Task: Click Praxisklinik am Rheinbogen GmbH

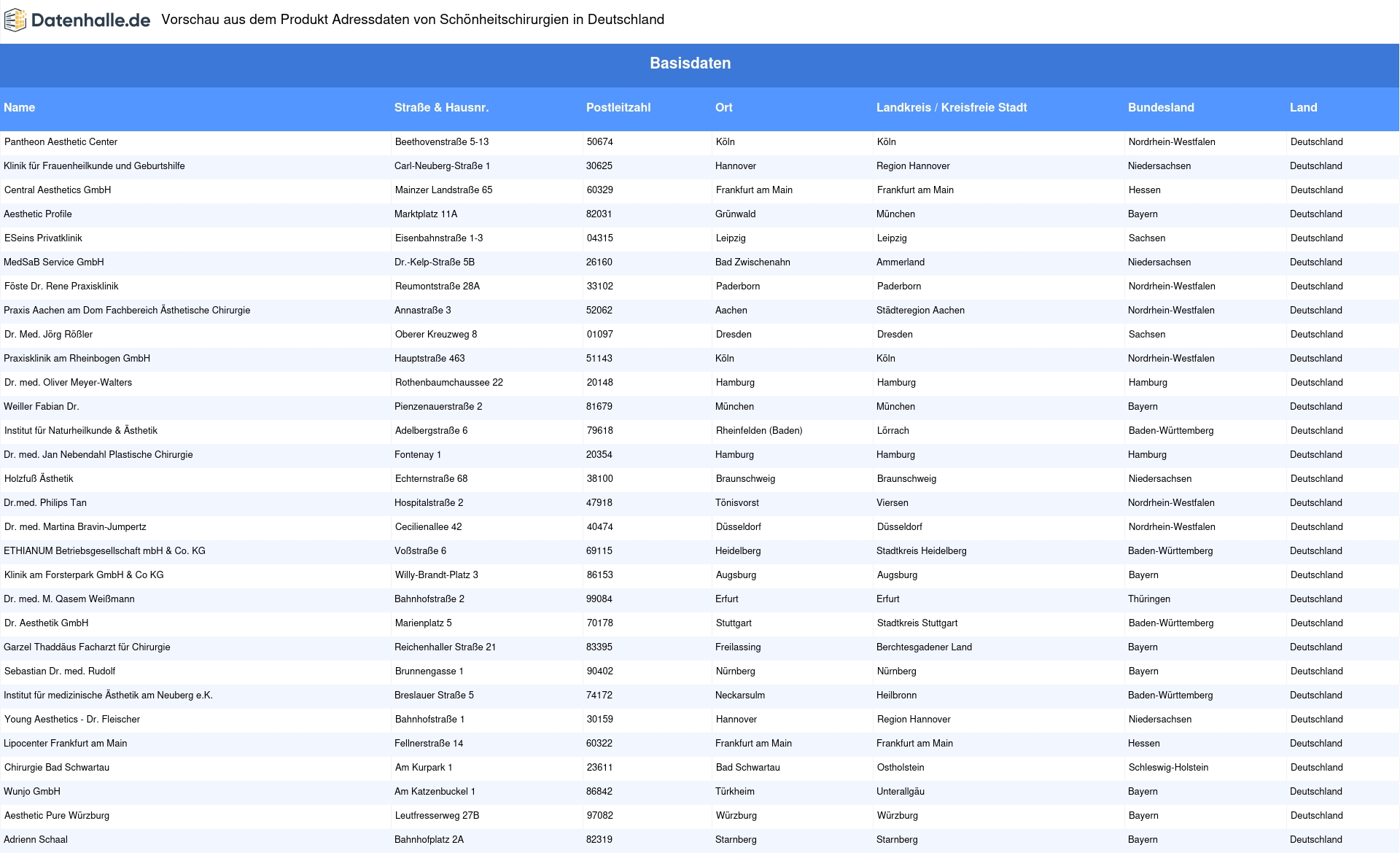Action: click(x=77, y=358)
